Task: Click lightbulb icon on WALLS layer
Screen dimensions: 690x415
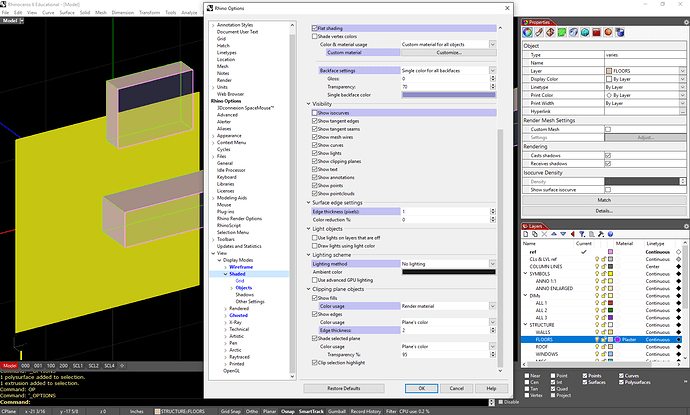Action: coord(596,330)
